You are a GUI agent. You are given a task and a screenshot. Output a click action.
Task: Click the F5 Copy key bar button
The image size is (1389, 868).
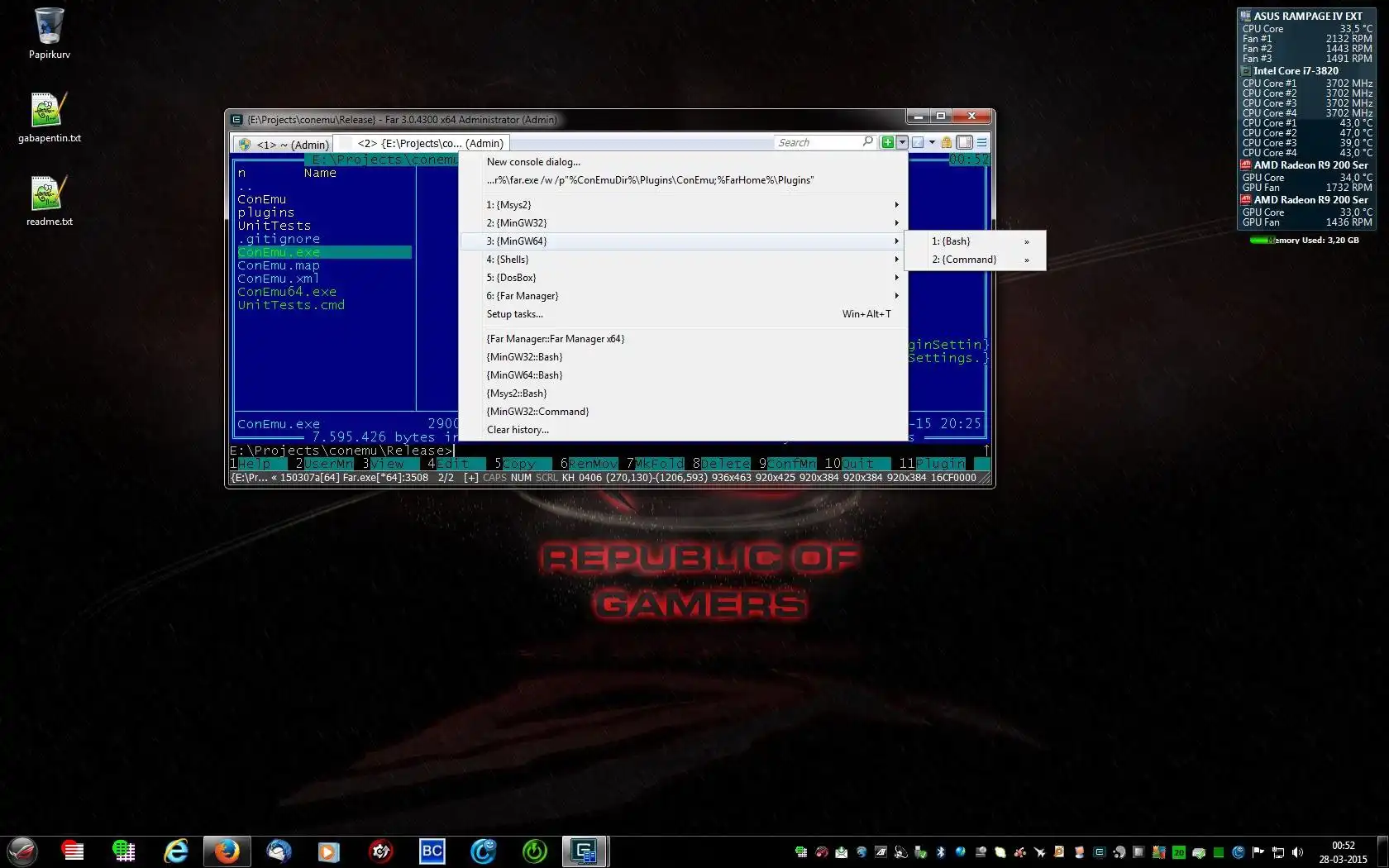click(523, 464)
